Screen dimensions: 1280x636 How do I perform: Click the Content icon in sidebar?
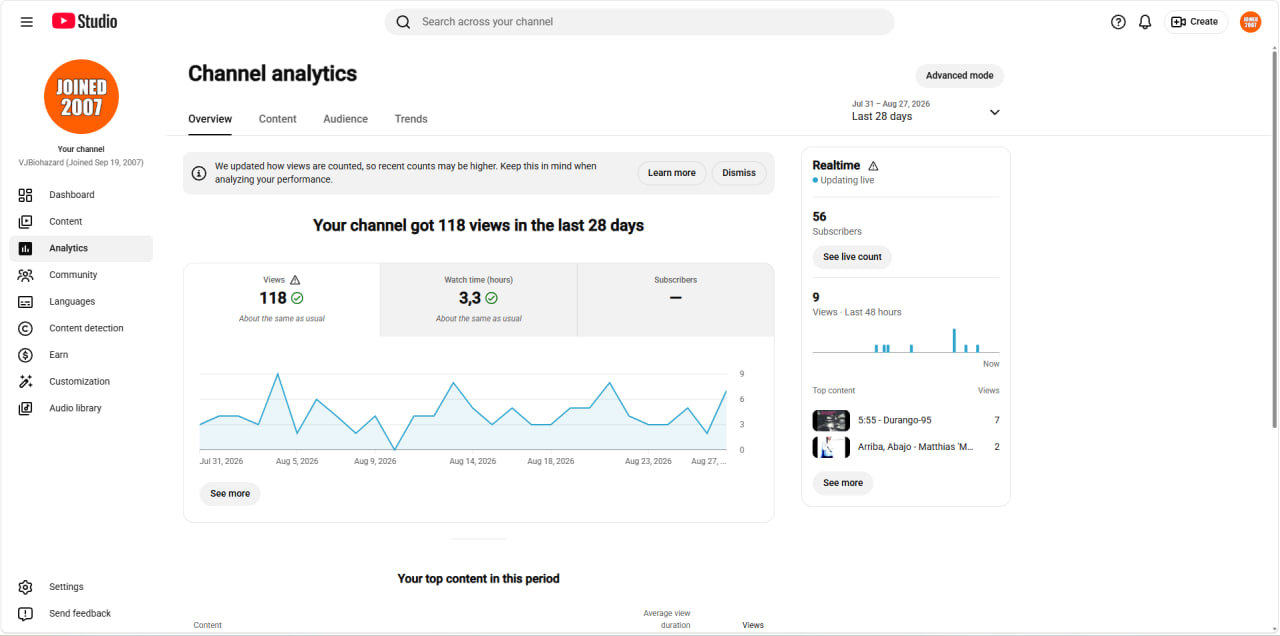pyautogui.click(x=26, y=222)
